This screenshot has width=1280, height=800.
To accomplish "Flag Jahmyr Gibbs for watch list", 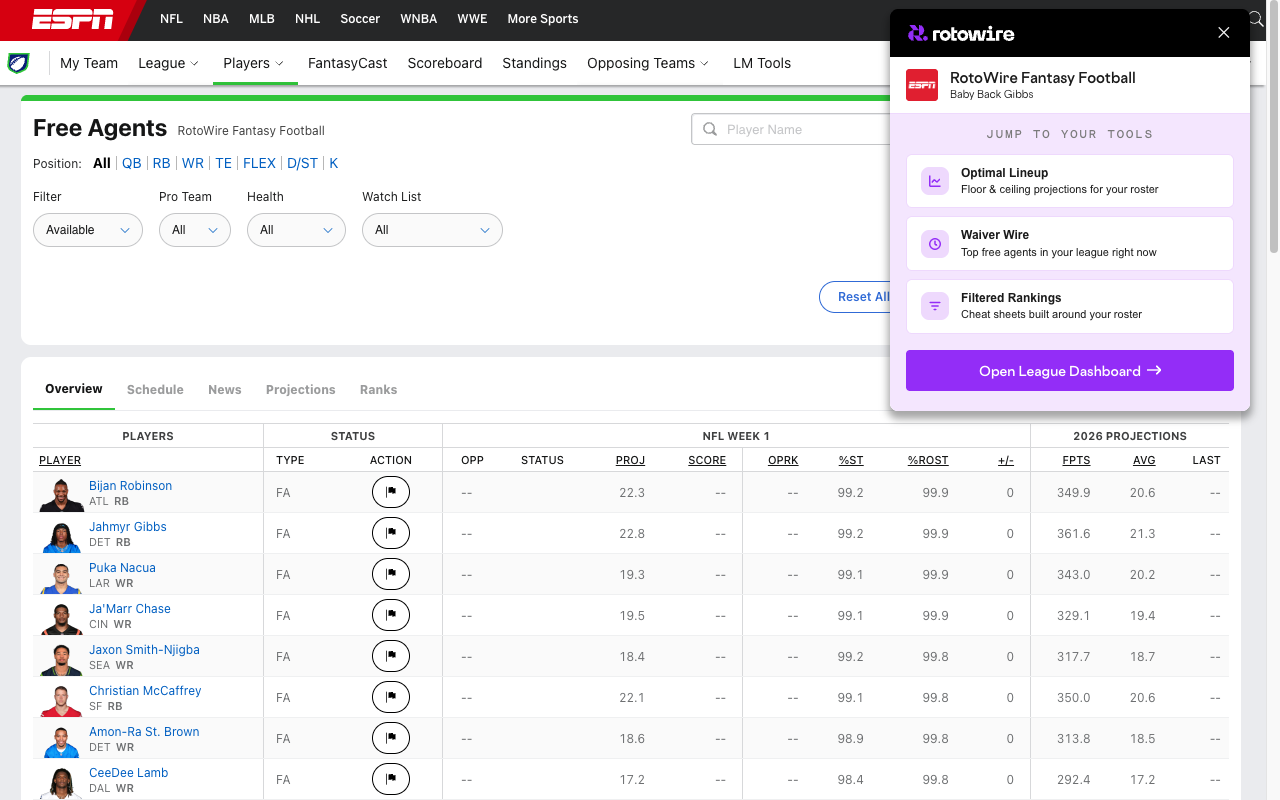I will [x=391, y=533].
